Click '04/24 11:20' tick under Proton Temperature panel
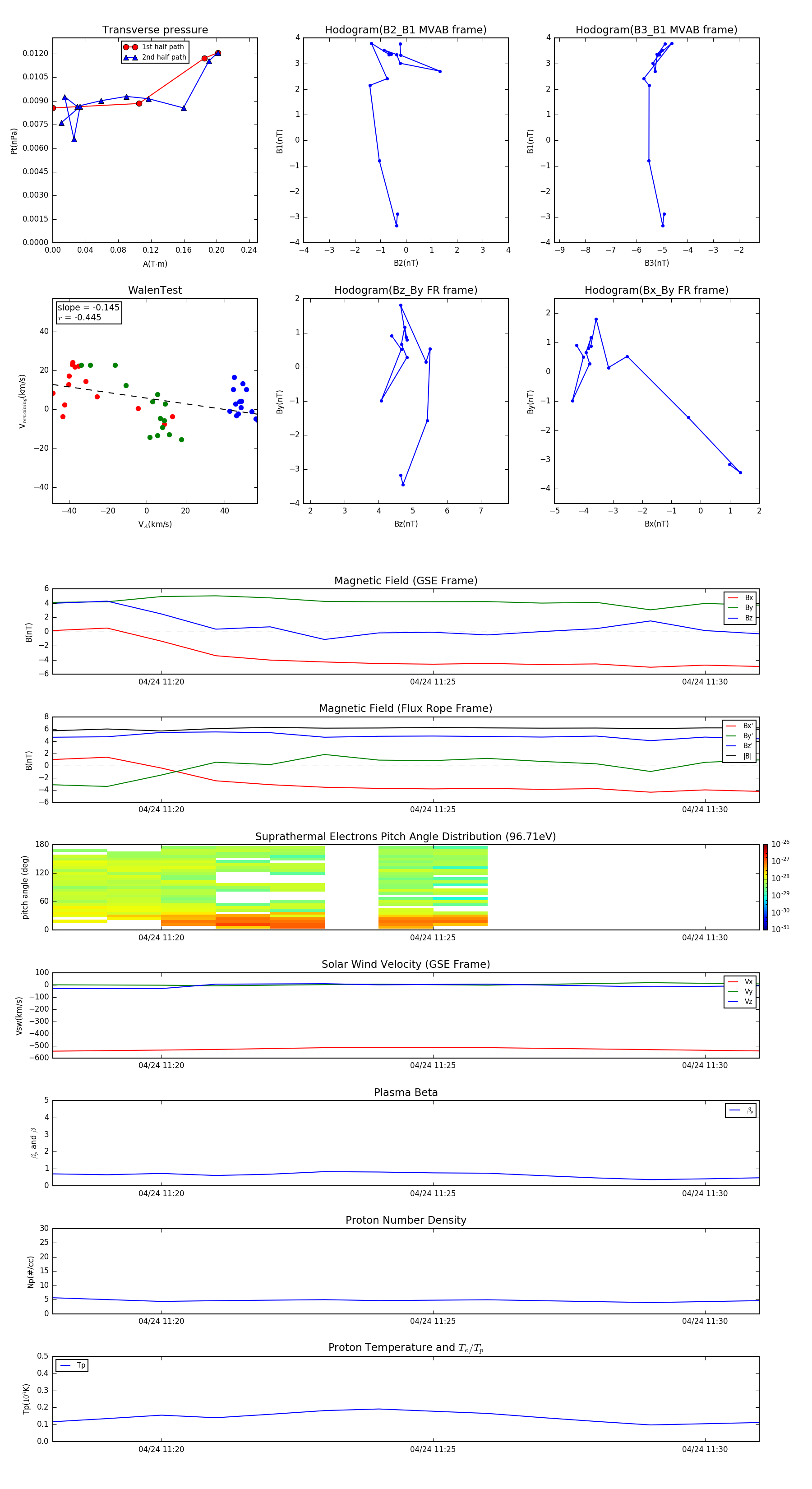812x1489 pixels. pos(161,1449)
